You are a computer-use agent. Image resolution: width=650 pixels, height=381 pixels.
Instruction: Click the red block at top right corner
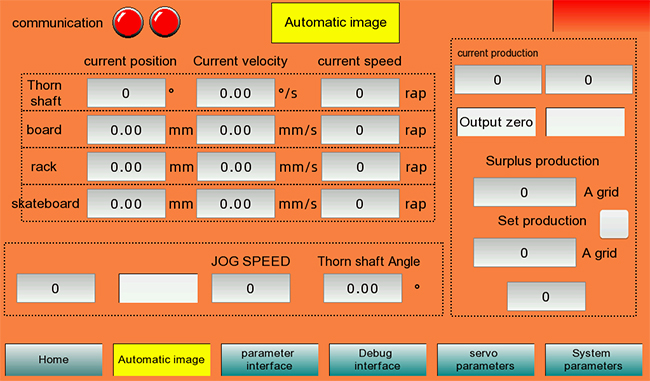tap(601, 15)
